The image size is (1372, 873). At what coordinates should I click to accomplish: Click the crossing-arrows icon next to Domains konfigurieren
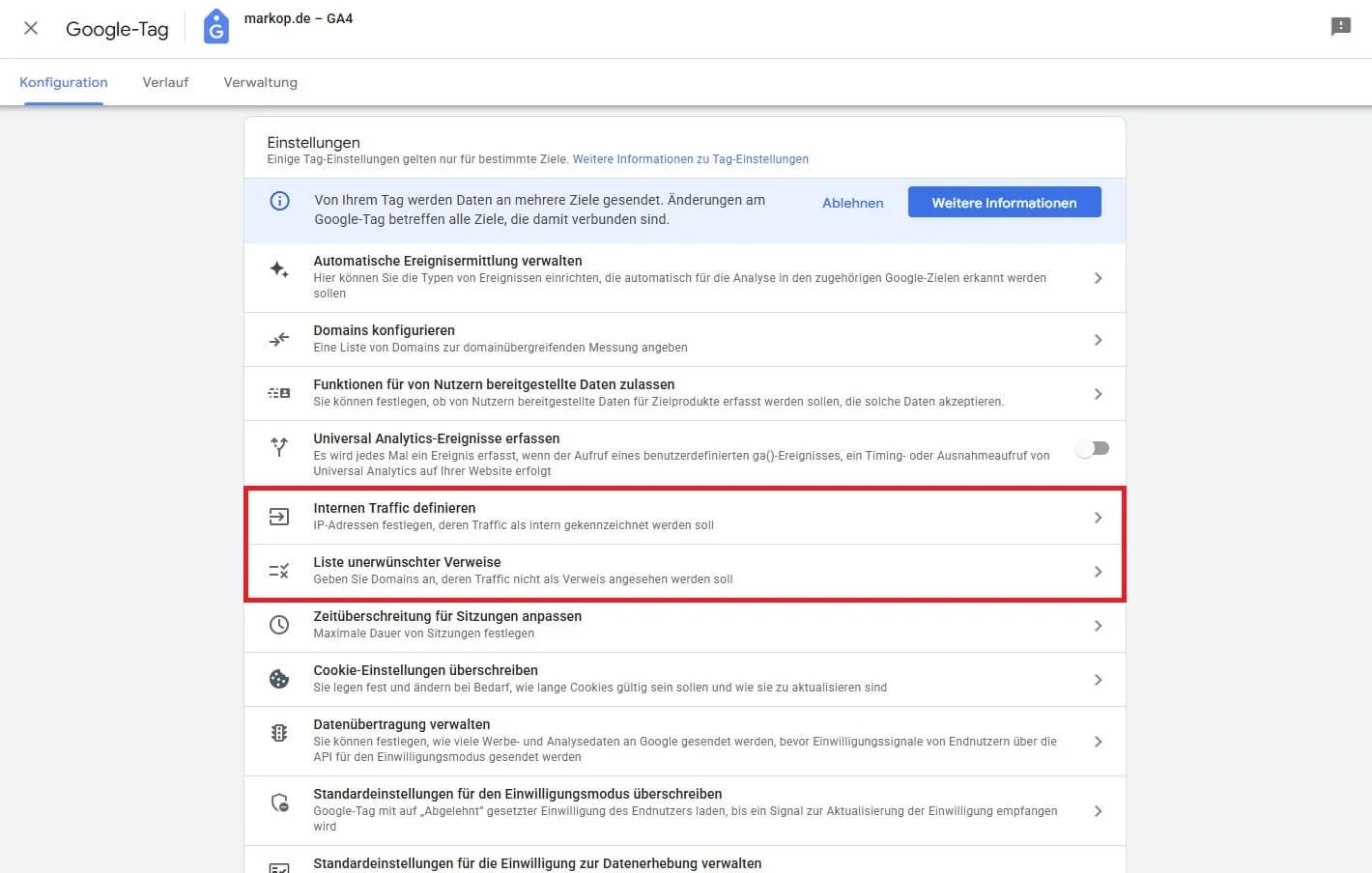(278, 339)
